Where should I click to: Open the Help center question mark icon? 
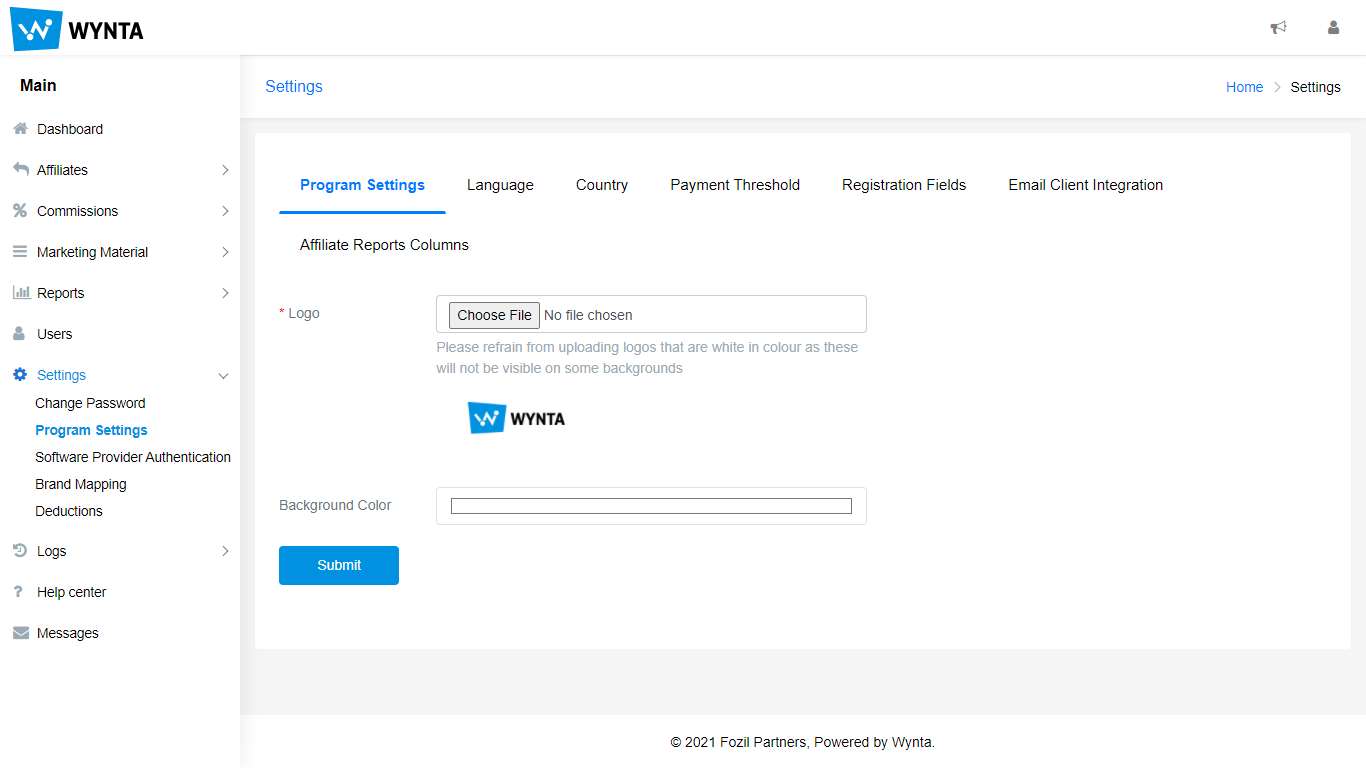[x=18, y=591]
